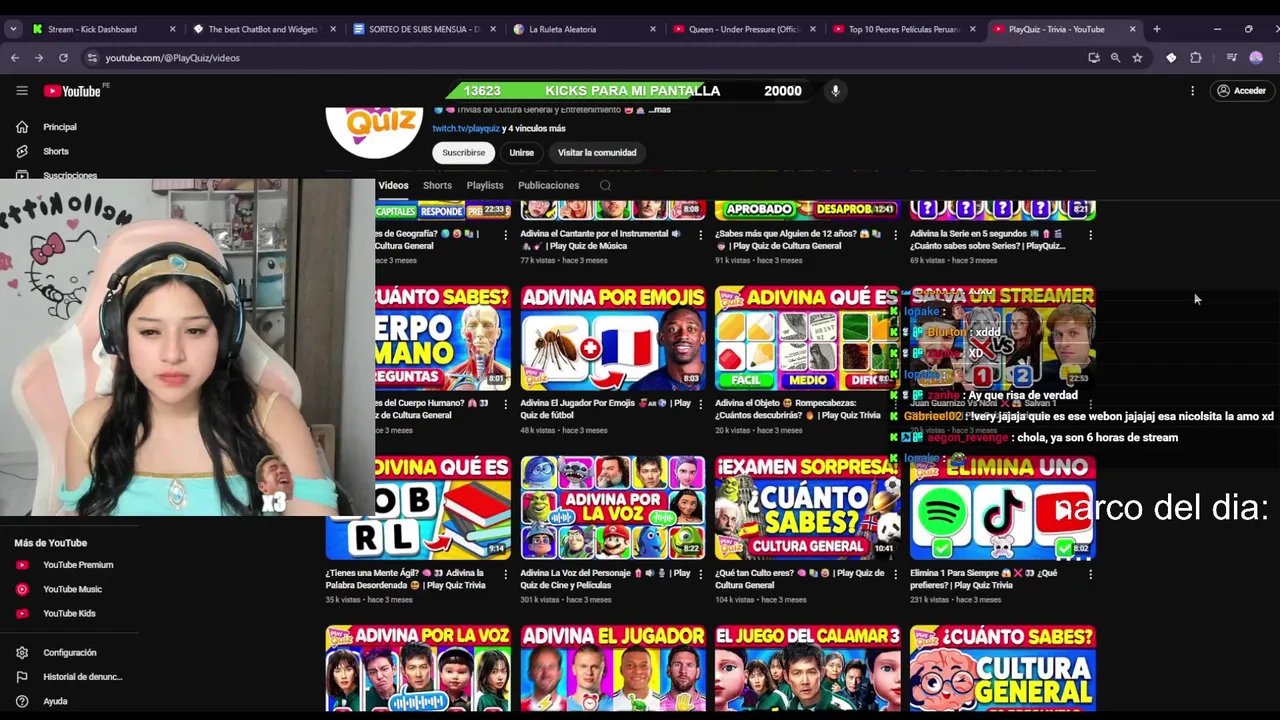Select the Publicaciones tab
This screenshot has width=1280, height=720.
click(548, 185)
